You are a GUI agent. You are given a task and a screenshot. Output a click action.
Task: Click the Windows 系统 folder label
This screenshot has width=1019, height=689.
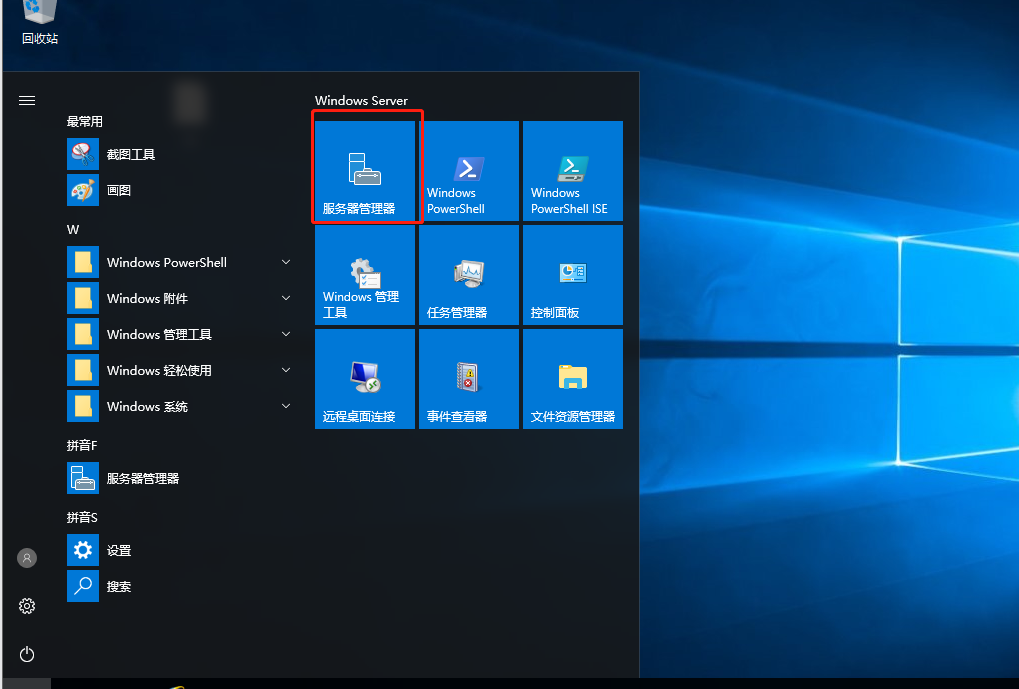148,407
